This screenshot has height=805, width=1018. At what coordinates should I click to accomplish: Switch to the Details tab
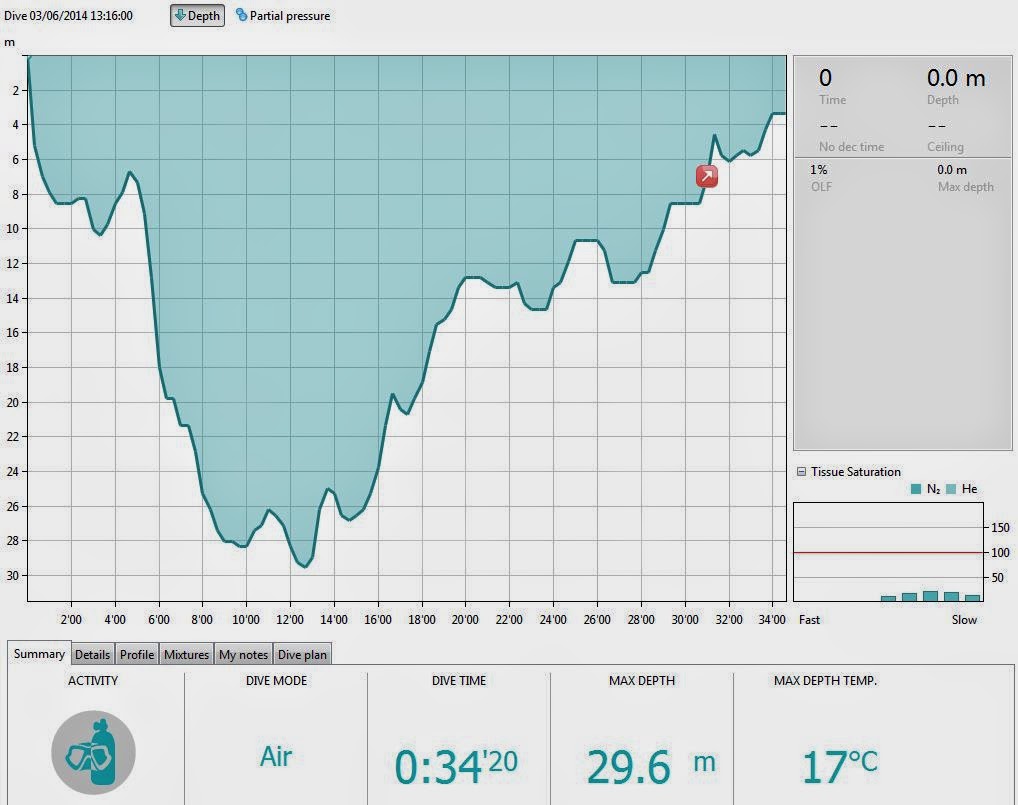pyautogui.click(x=92, y=654)
